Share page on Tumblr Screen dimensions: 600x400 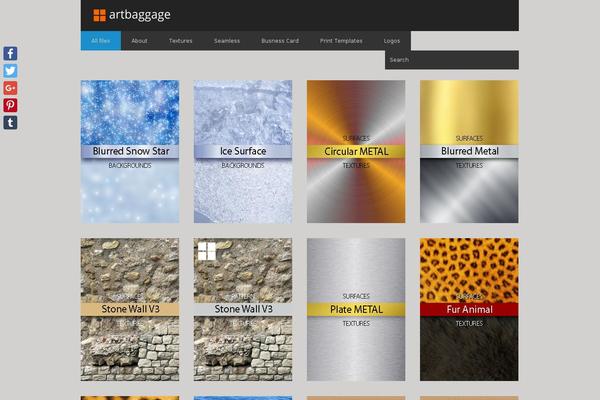click(10, 122)
